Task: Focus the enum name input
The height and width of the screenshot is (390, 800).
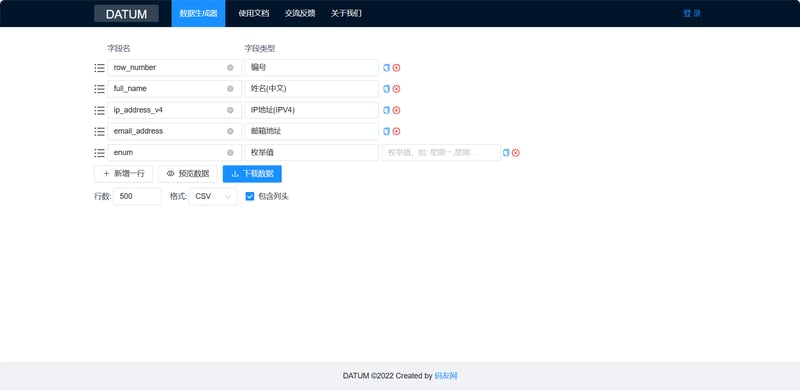Action: coord(174,153)
